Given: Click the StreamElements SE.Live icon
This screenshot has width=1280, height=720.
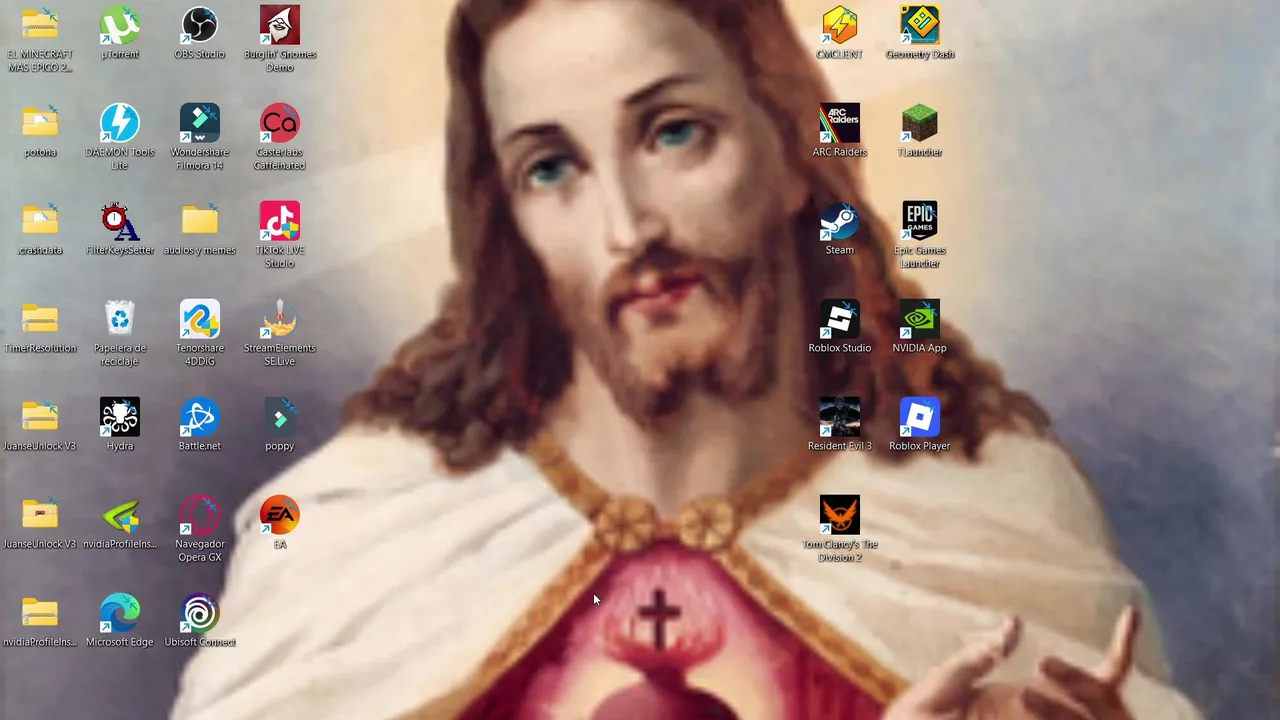Looking at the screenshot, I should [280, 320].
